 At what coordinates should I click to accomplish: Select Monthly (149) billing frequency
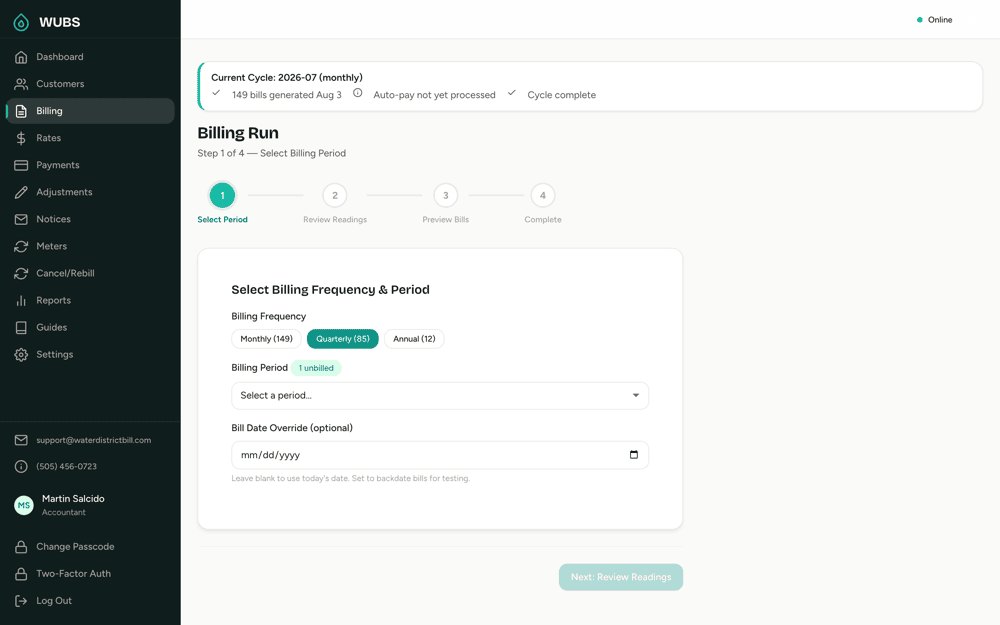click(x=267, y=339)
